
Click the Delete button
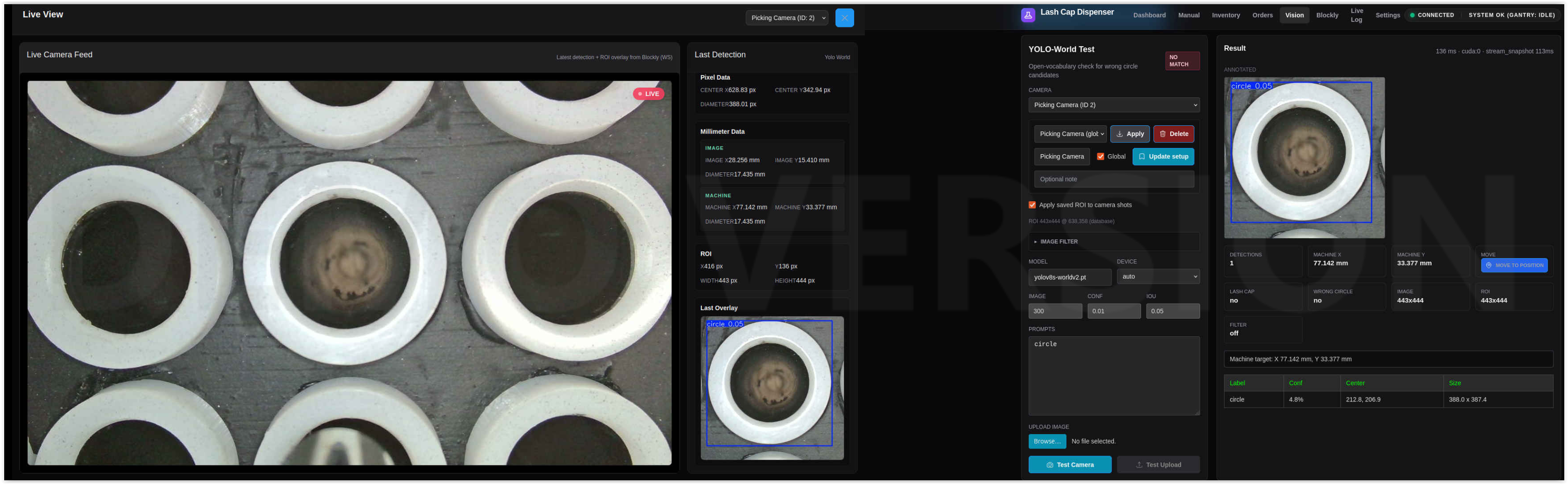click(x=1173, y=134)
